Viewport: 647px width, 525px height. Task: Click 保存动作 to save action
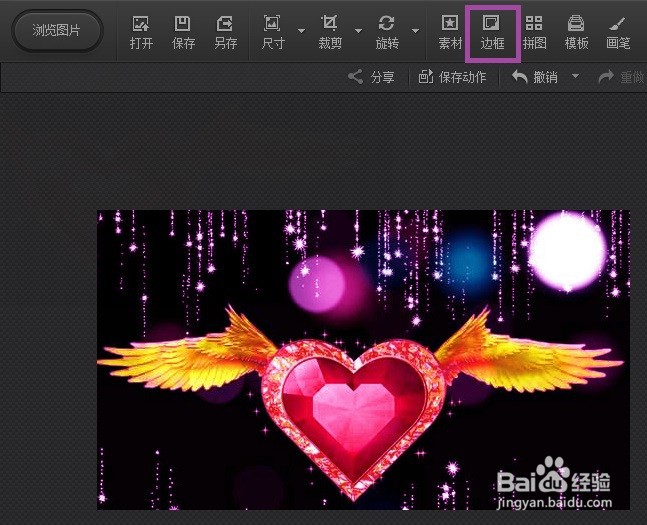pos(452,77)
